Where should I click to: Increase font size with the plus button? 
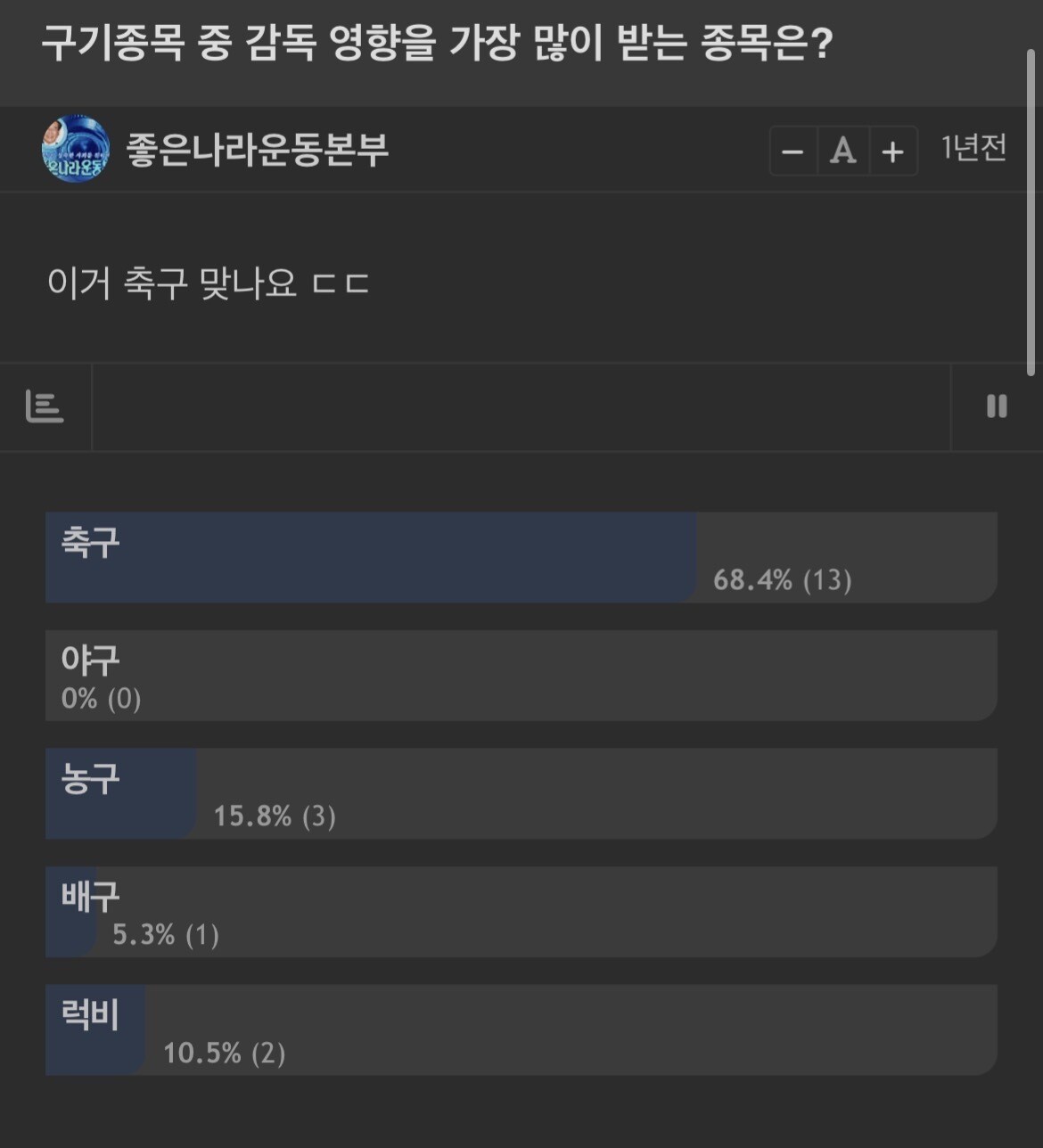pyautogui.click(x=893, y=151)
